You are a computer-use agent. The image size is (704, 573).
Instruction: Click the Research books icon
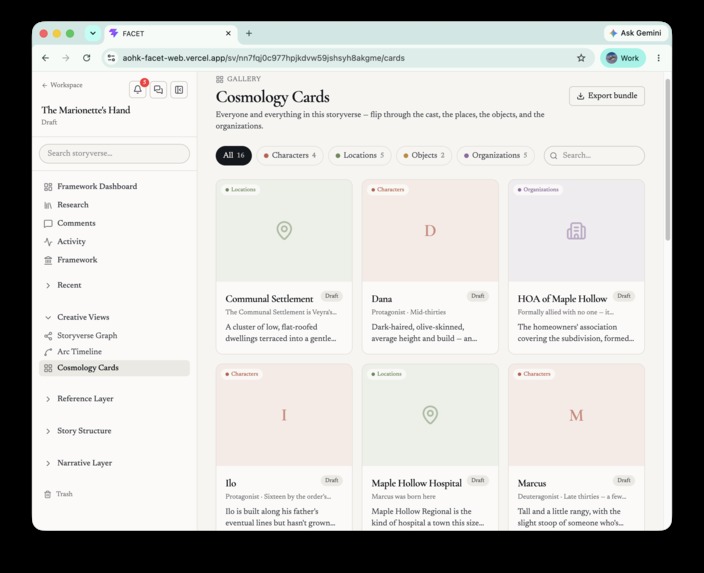(x=48, y=205)
